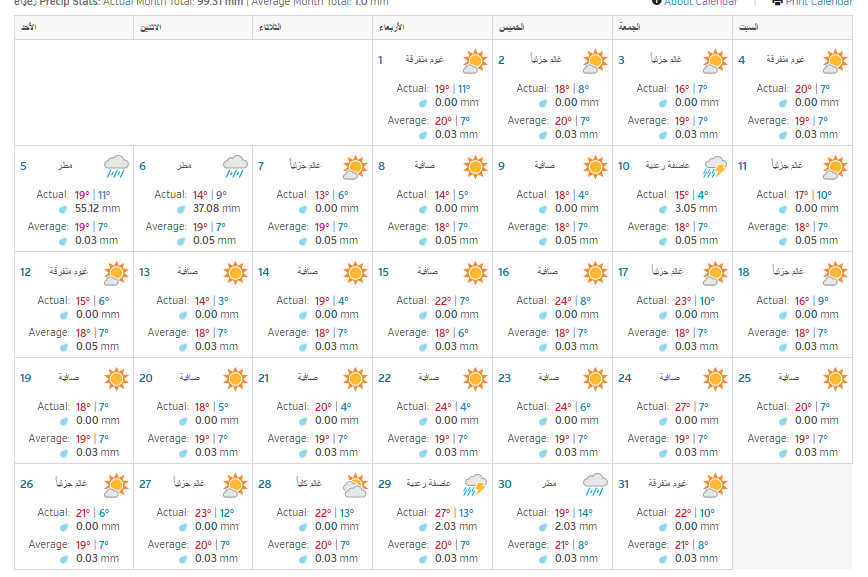Click the raindrop icon beside 55.12 mm
Screen dimensions: 868x577
click(x=63, y=209)
